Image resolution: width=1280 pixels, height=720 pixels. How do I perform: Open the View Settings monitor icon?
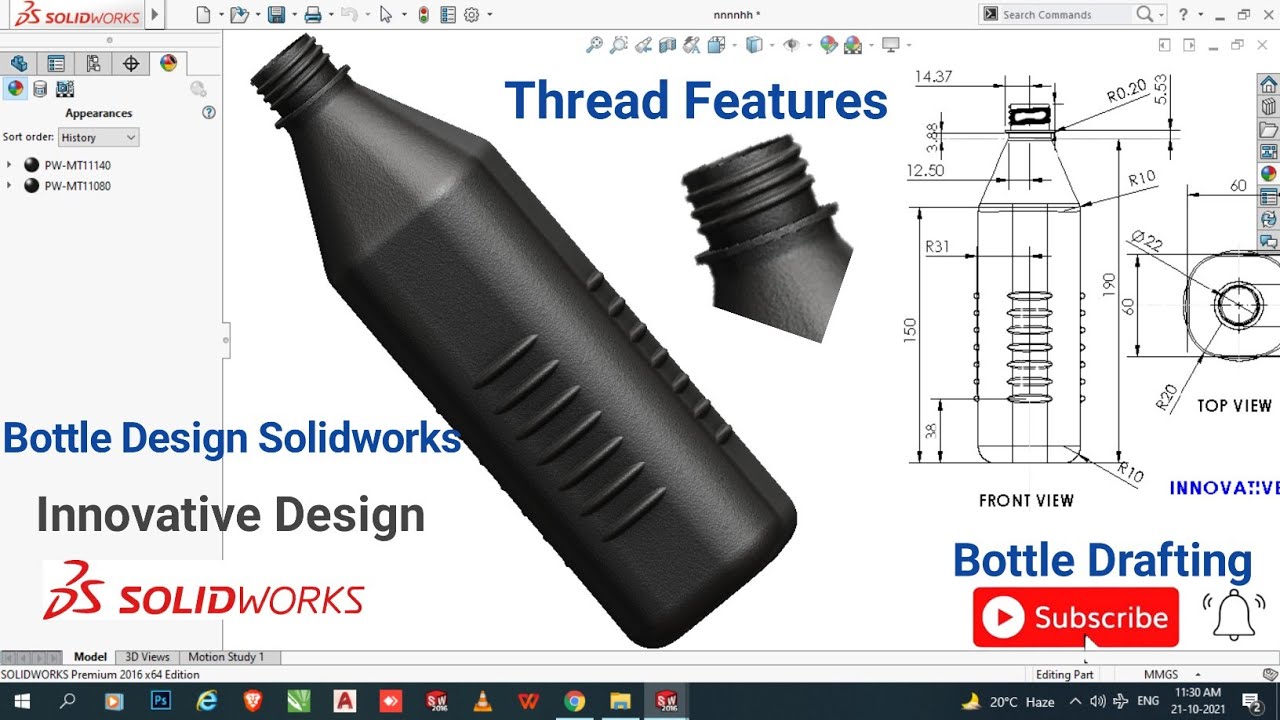(x=891, y=44)
